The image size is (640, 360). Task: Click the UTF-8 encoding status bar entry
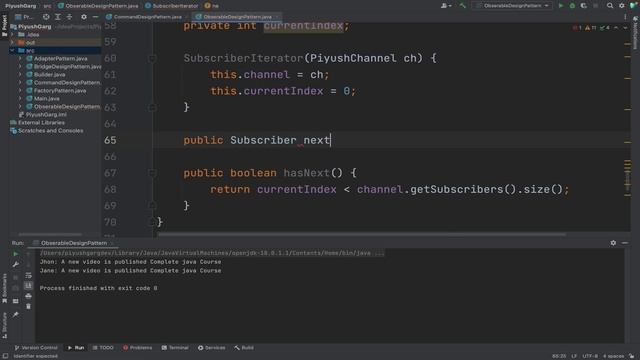point(590,356)
